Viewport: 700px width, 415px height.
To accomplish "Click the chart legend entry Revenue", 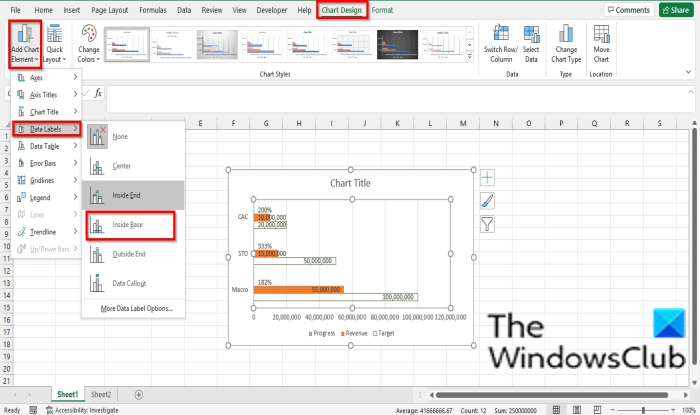I will (x=354, y=333).
